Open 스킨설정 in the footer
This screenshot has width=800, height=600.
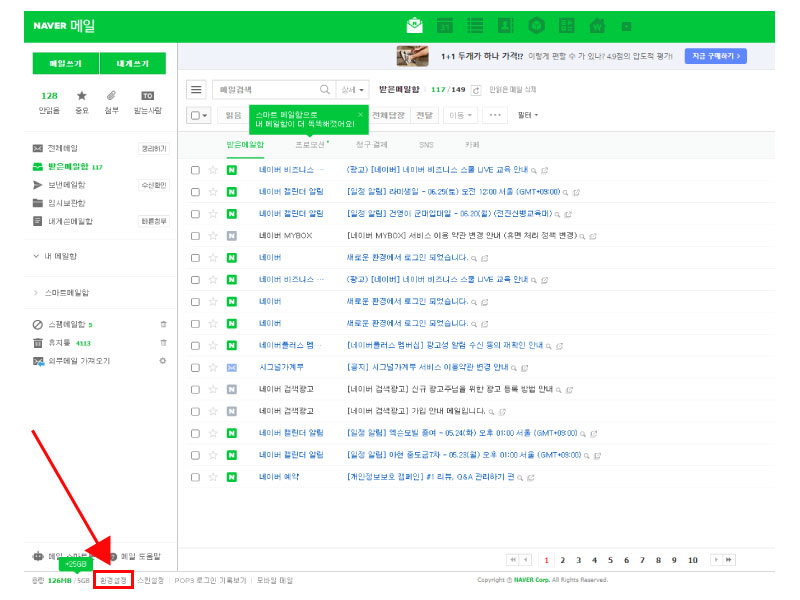tap(150, 580)
